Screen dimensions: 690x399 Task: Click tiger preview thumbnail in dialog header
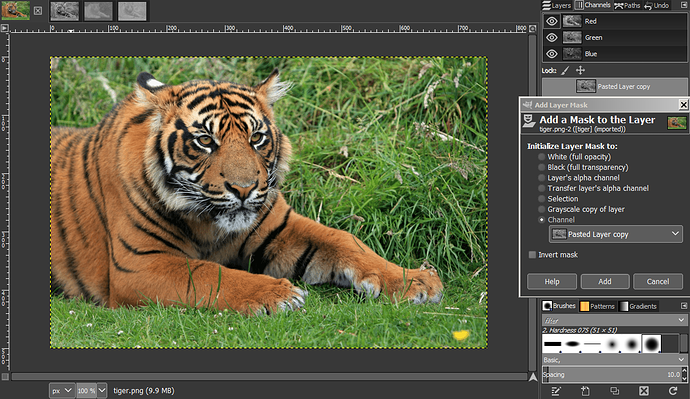(x=676, y=122)
